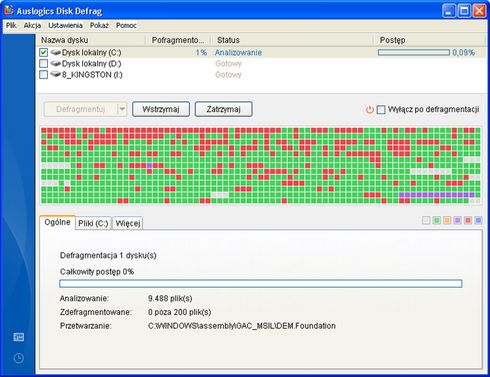This screenshot has height=377, width=490.
Task: Sort by the Status column header
Action: [x=292, y=40]
